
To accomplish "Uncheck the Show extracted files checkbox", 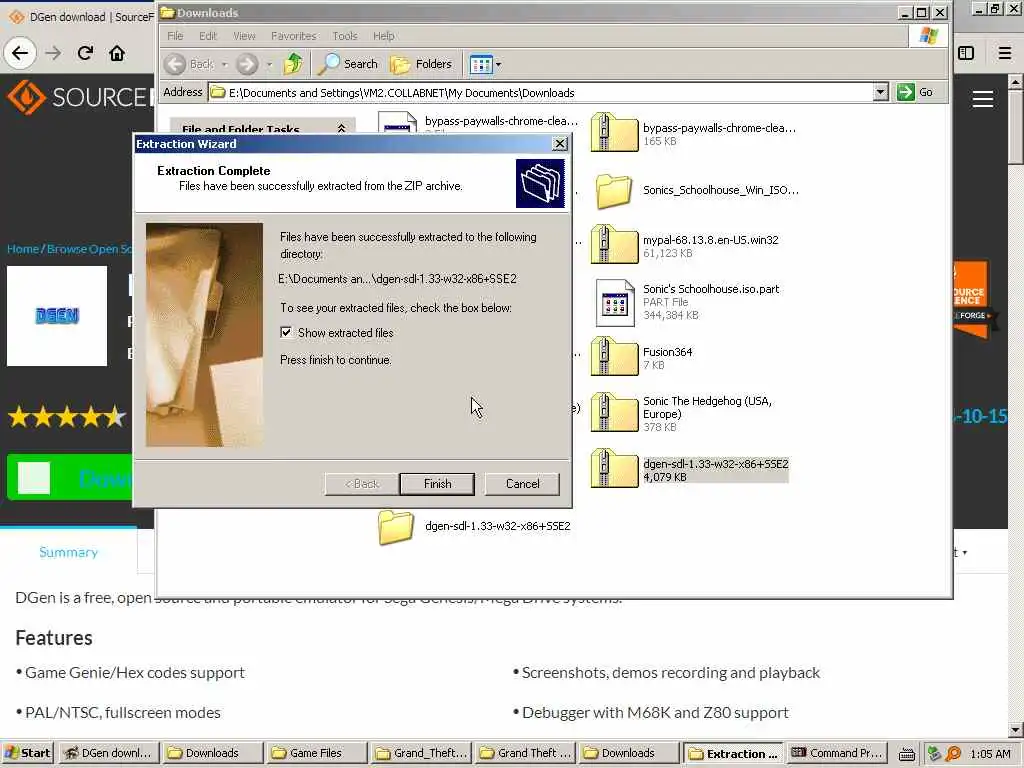I will pos(286,332).
